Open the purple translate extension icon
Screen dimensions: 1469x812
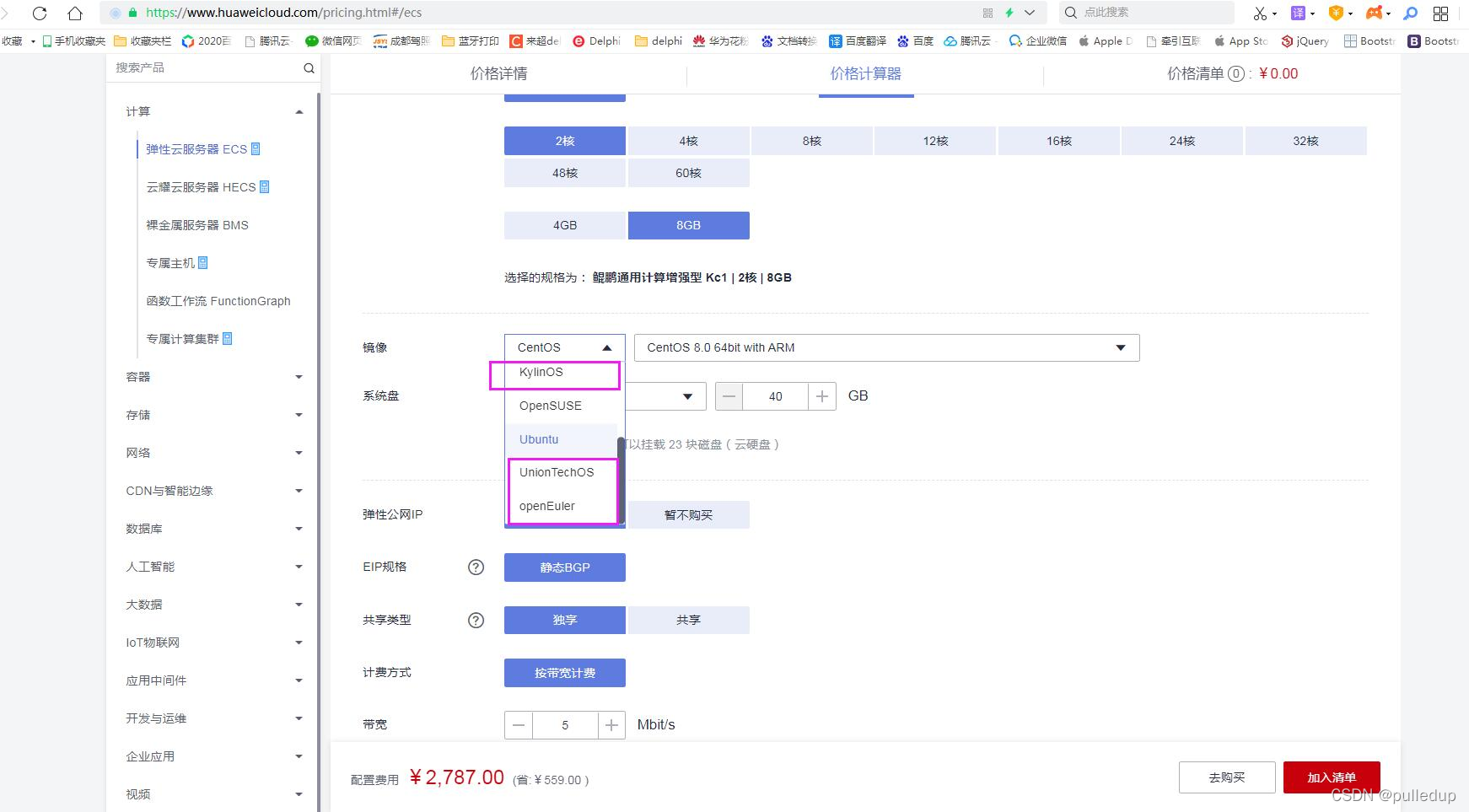click(x=1299, y=13)
